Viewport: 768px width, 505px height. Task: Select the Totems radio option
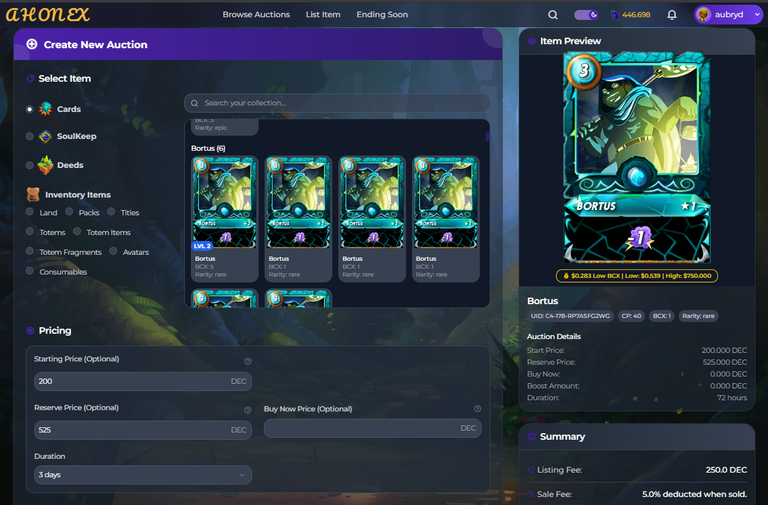tap(29, 231)
